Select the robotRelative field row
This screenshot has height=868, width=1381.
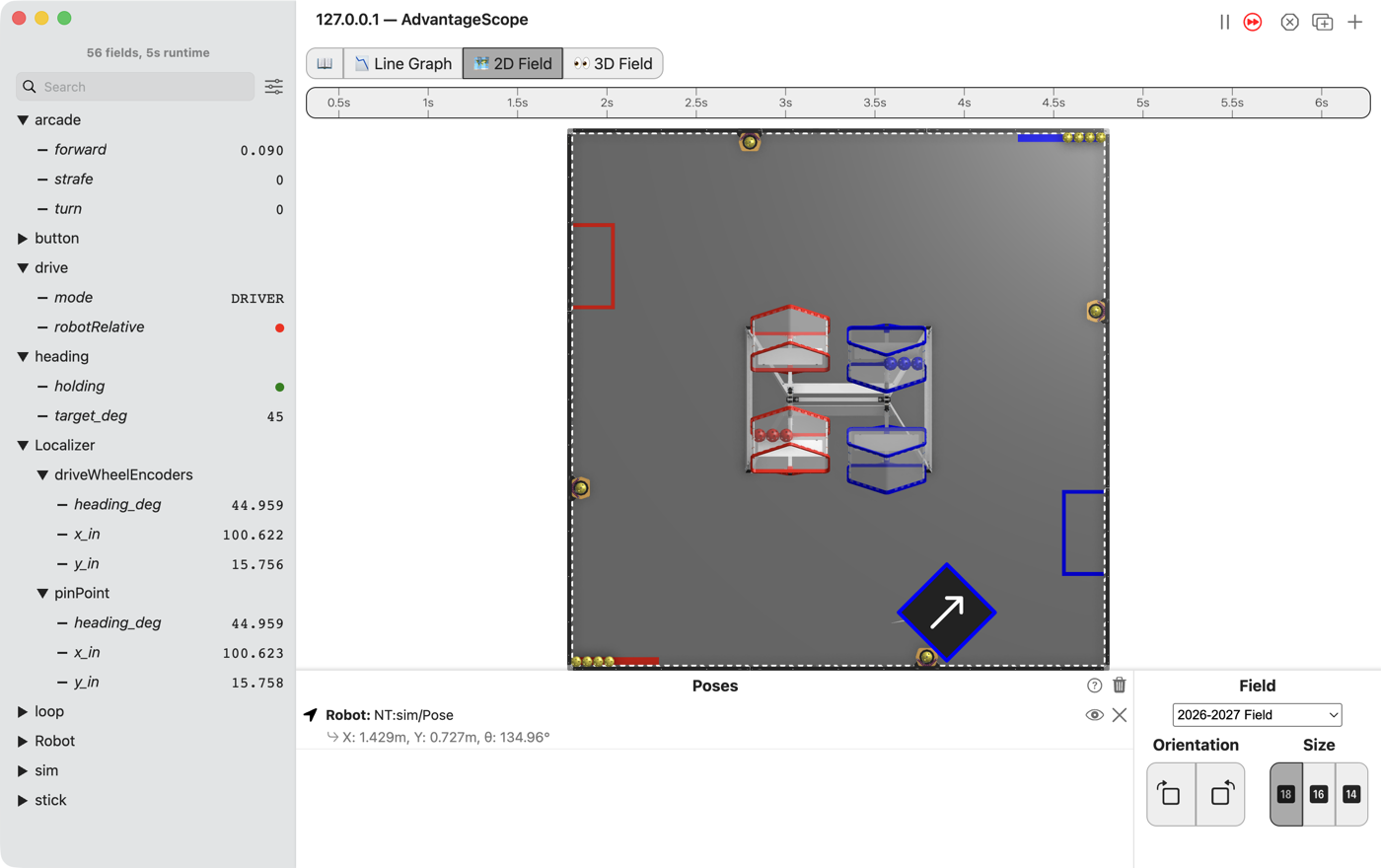tap(148, 327)
